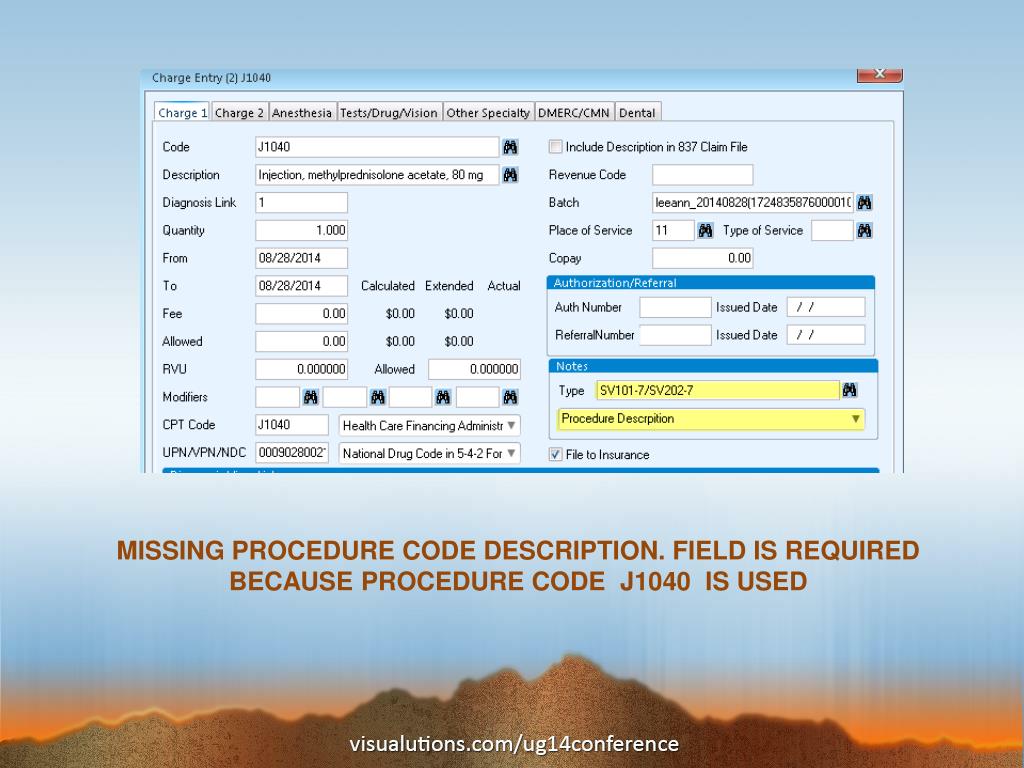Viewport: 1024px width, 768px height.
Task: Open the Batch lookup binoculars
Action: click(865, 202)
